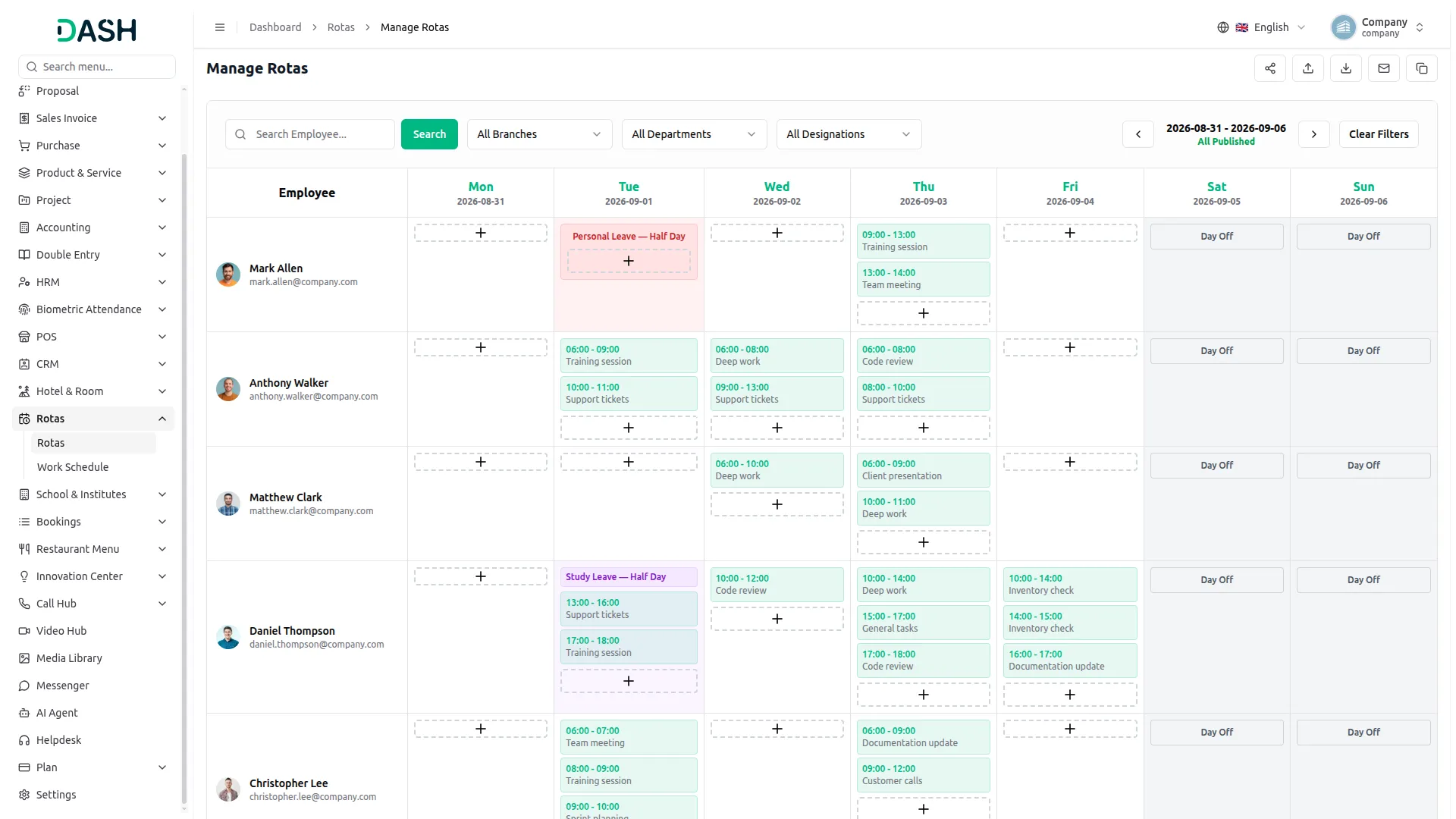Image resolution: width=1456 pixels, height=819 pixels.
Task: Go to next week with right arrow
Action: (1314, 134)
